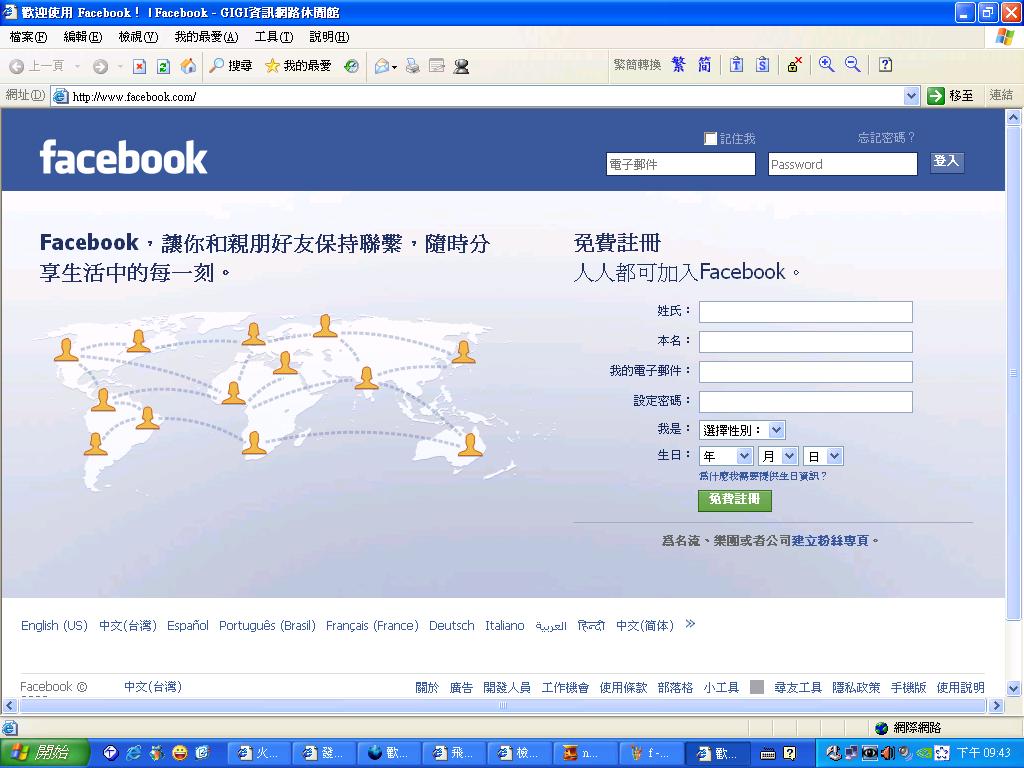Click the help question mark toolbar icon
1024x768 pixels.
(x=886, y=65)
